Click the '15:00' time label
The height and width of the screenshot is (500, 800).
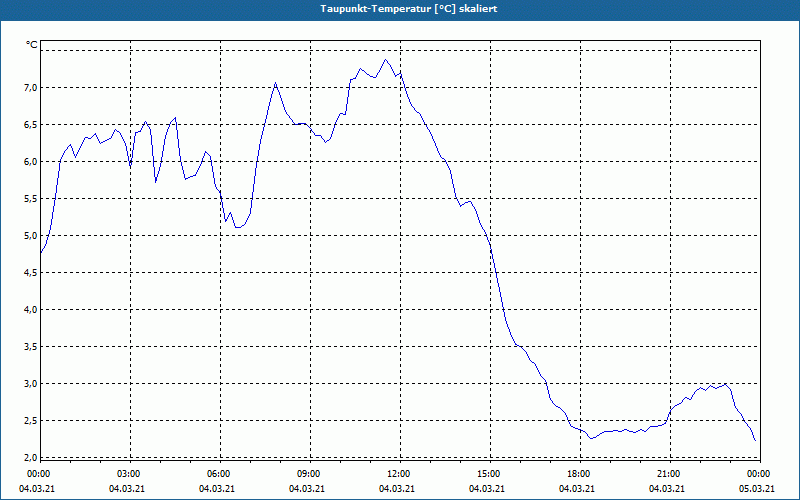tap(489, 474)
